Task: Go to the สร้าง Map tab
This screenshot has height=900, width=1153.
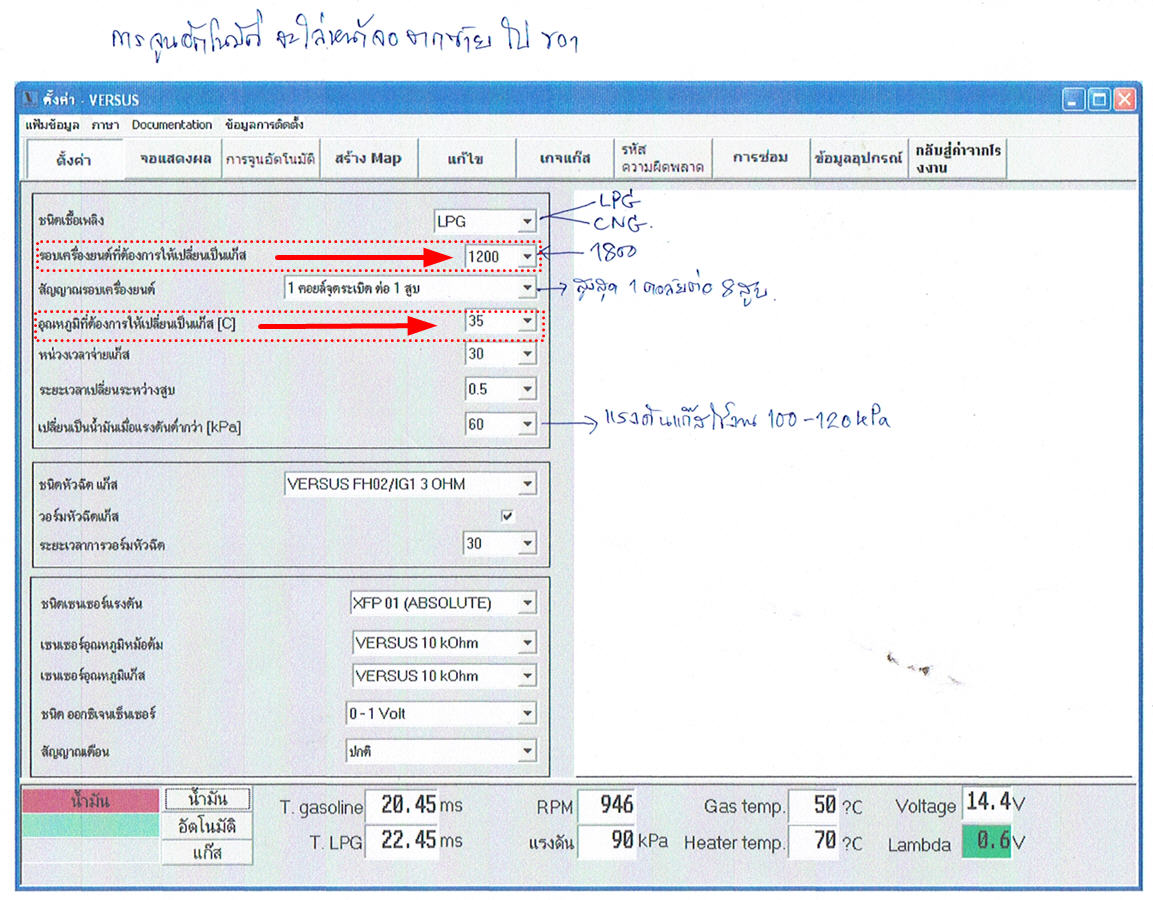Action: click(x=368, y=159)
